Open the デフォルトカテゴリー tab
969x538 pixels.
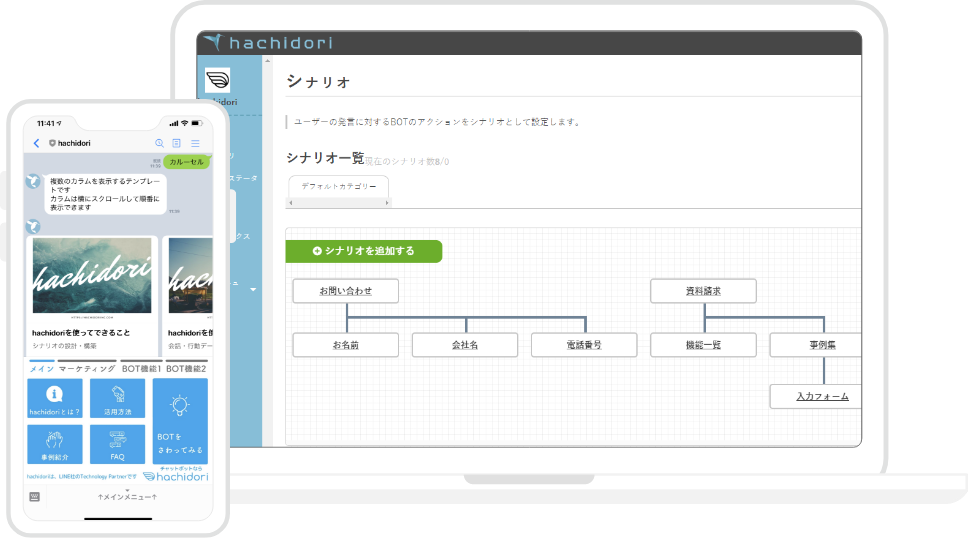click(338, 186)
